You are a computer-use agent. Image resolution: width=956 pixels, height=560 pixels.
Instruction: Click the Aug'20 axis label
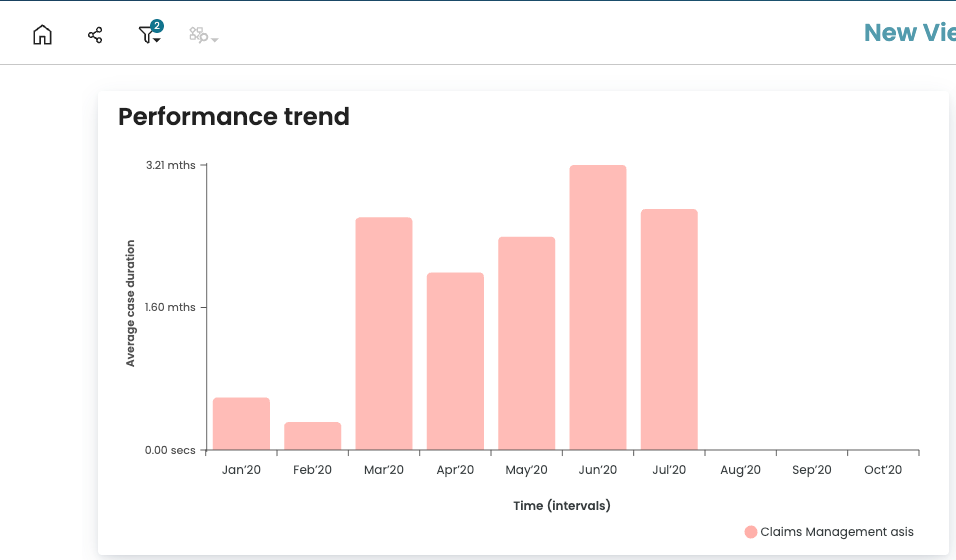(740, 470)
